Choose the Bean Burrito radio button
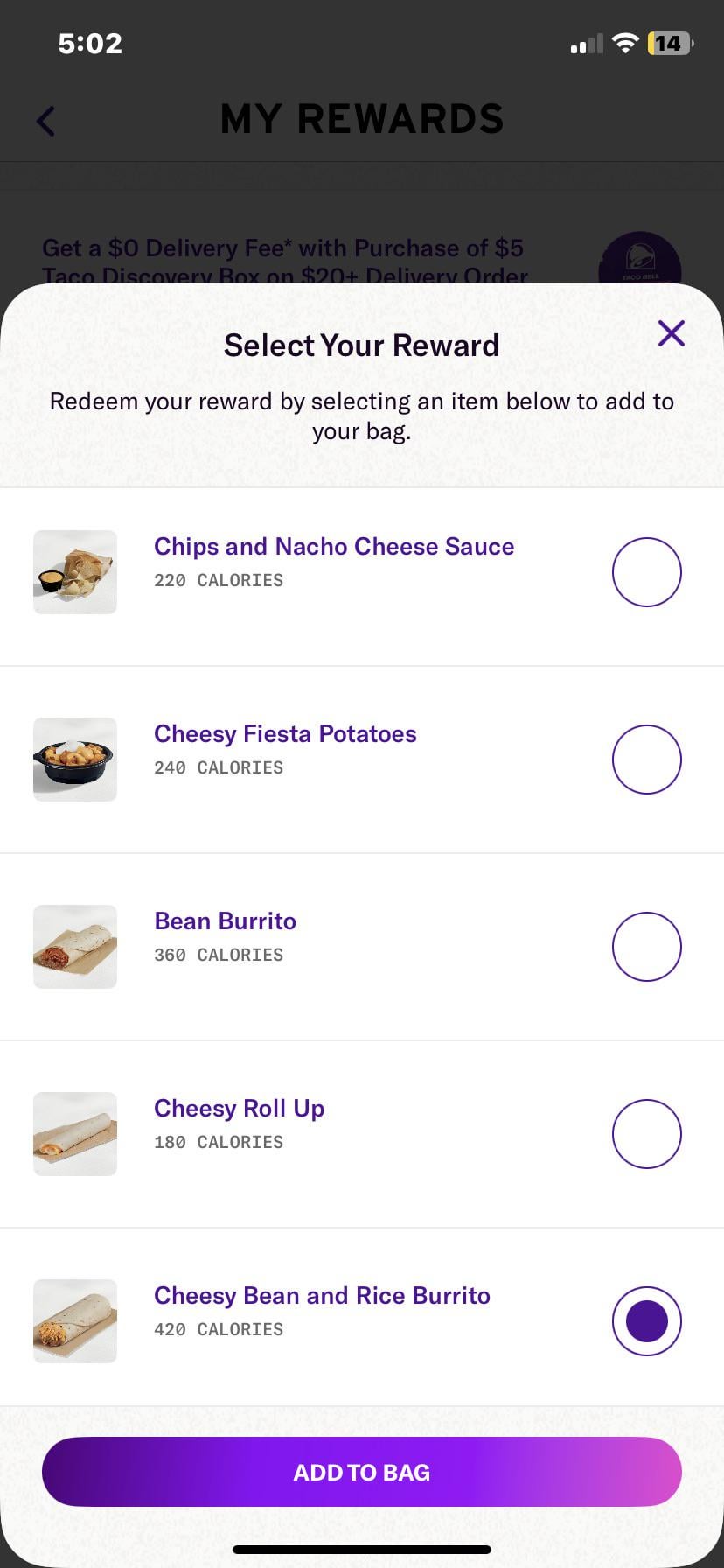 point(646,947)
